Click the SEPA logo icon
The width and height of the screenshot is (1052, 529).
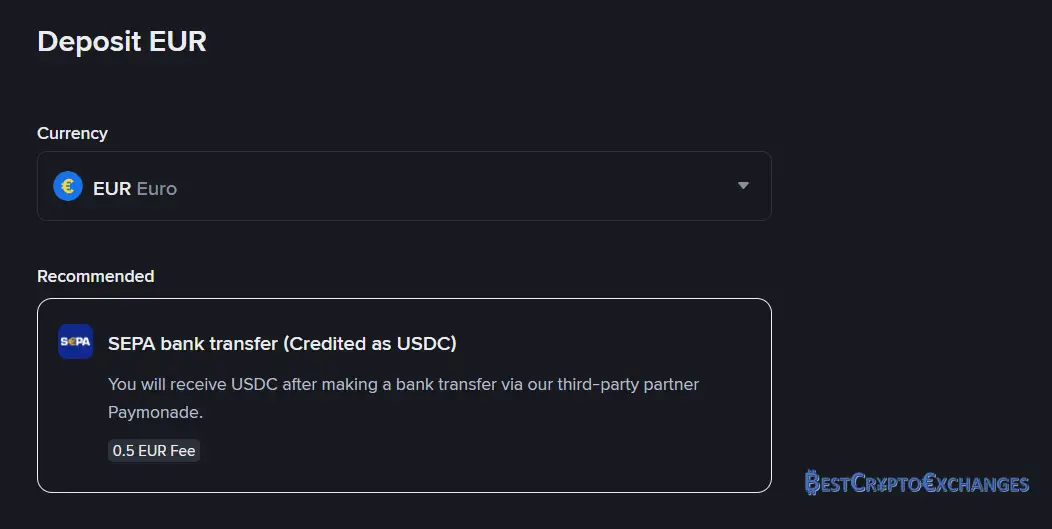(x=75, y=342)
